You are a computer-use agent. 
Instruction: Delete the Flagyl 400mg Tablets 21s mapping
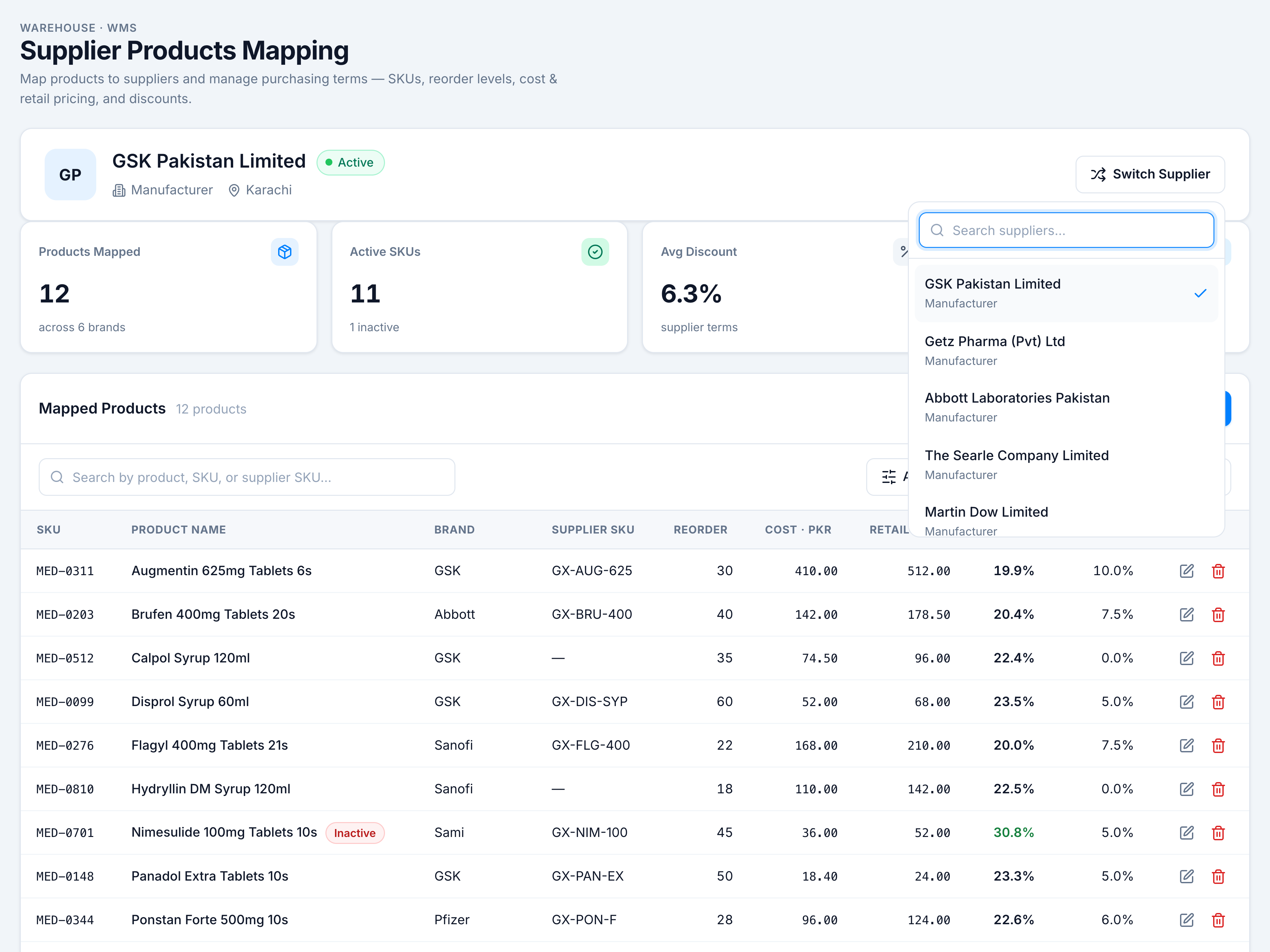[1218, 745]
